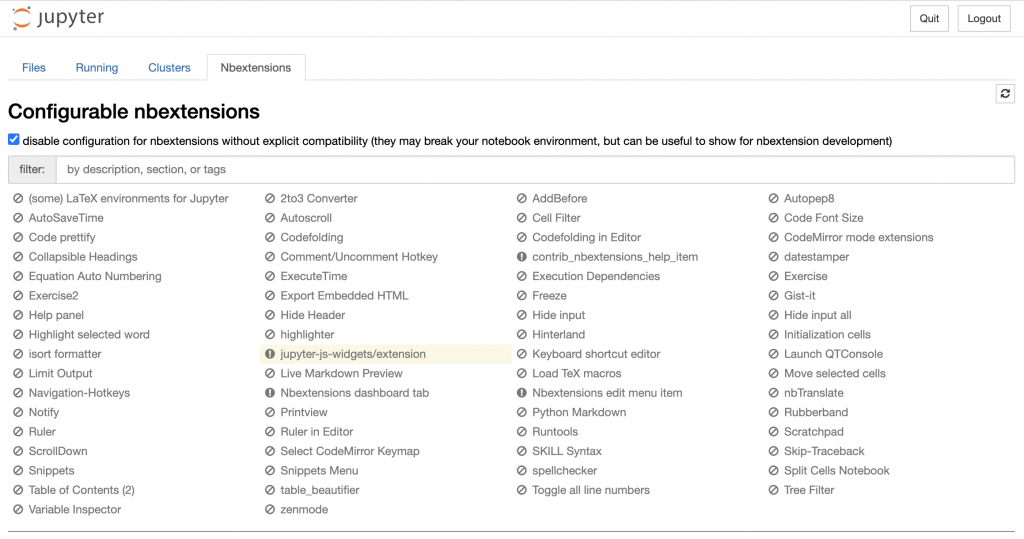
Task: Open the nbTranslate extension
Action: (x=814, y=393)
